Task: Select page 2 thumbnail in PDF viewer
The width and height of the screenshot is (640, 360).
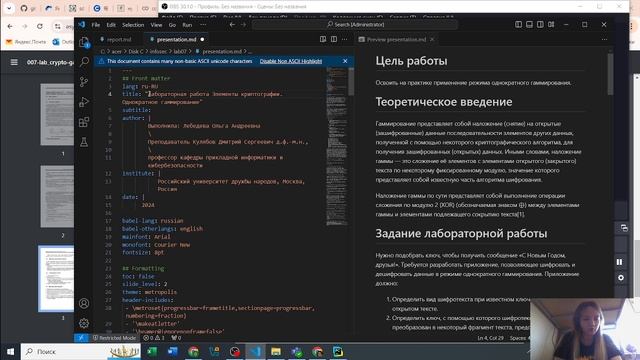Action: coord(57,196)
